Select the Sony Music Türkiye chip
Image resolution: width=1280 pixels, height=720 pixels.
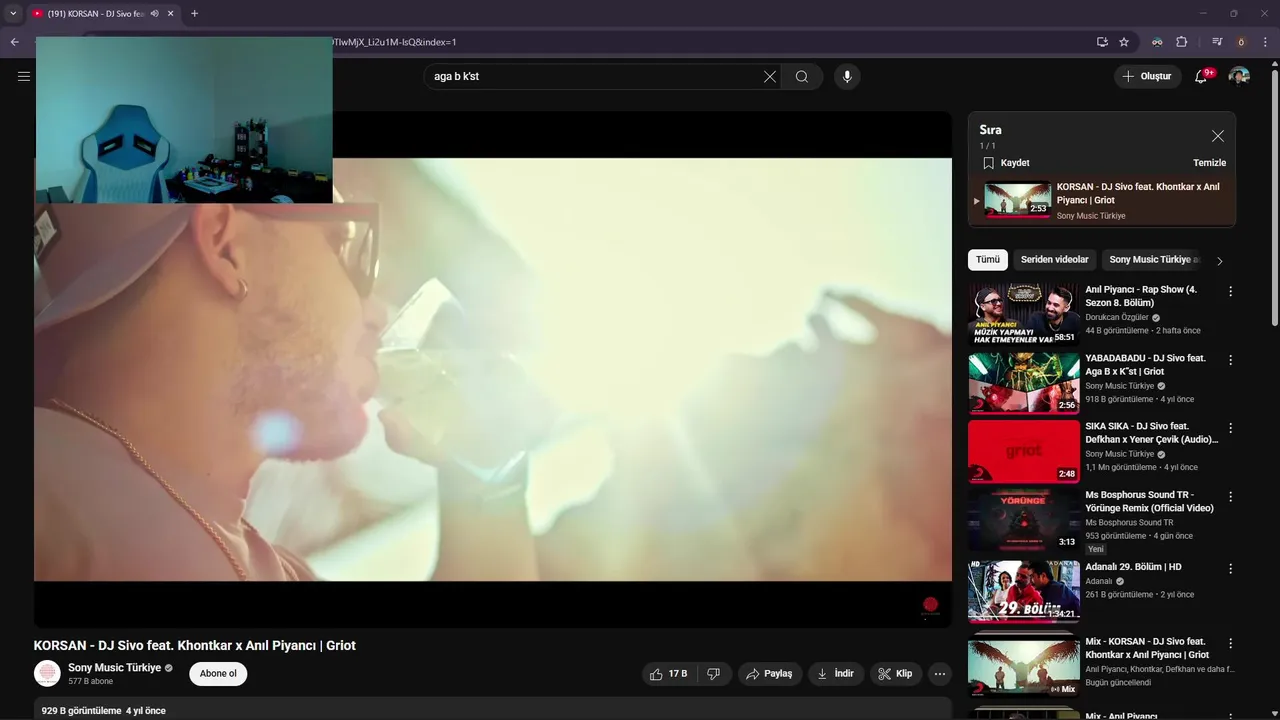tap(1153, 260)
